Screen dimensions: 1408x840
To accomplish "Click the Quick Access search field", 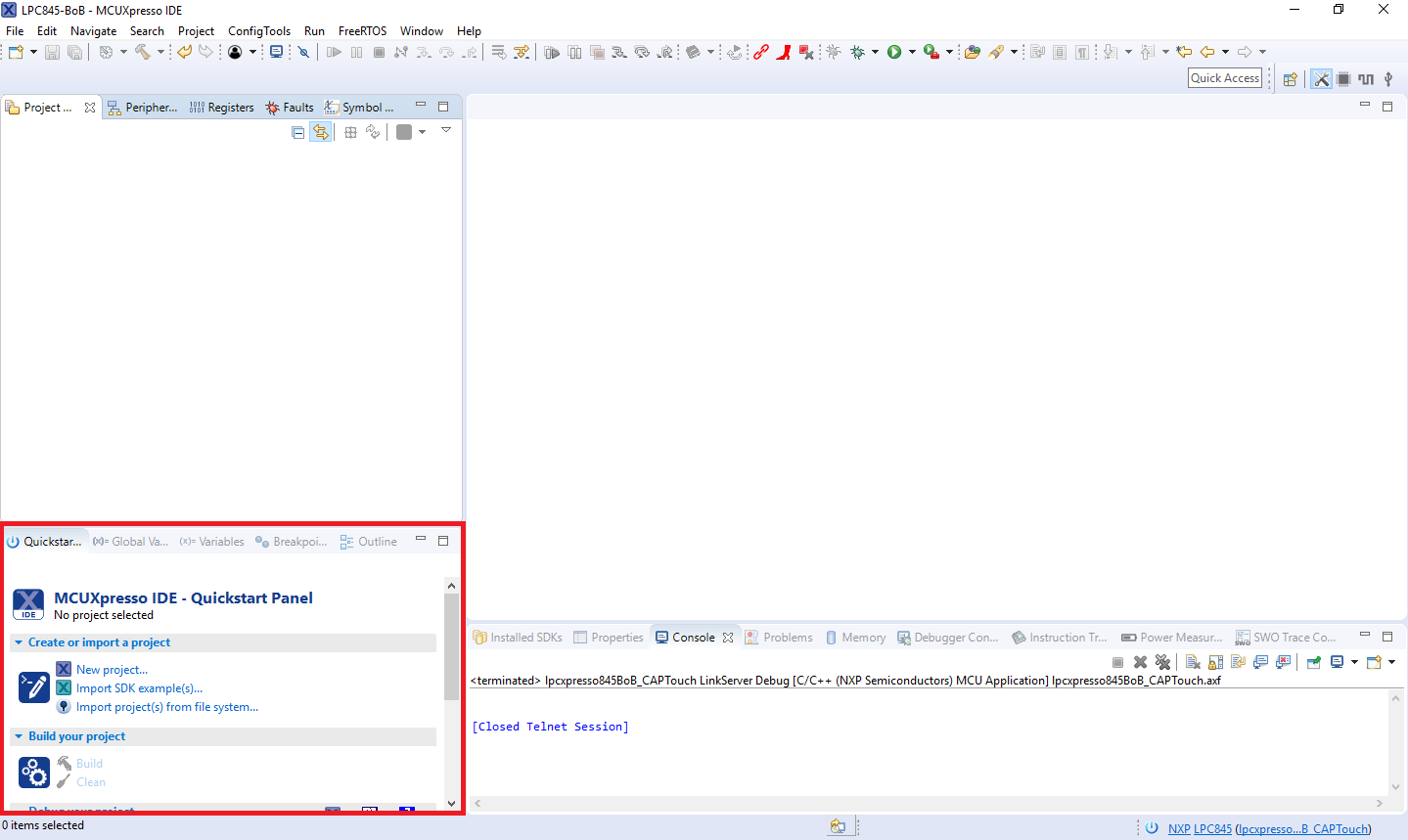I will tap(1224, 78).
